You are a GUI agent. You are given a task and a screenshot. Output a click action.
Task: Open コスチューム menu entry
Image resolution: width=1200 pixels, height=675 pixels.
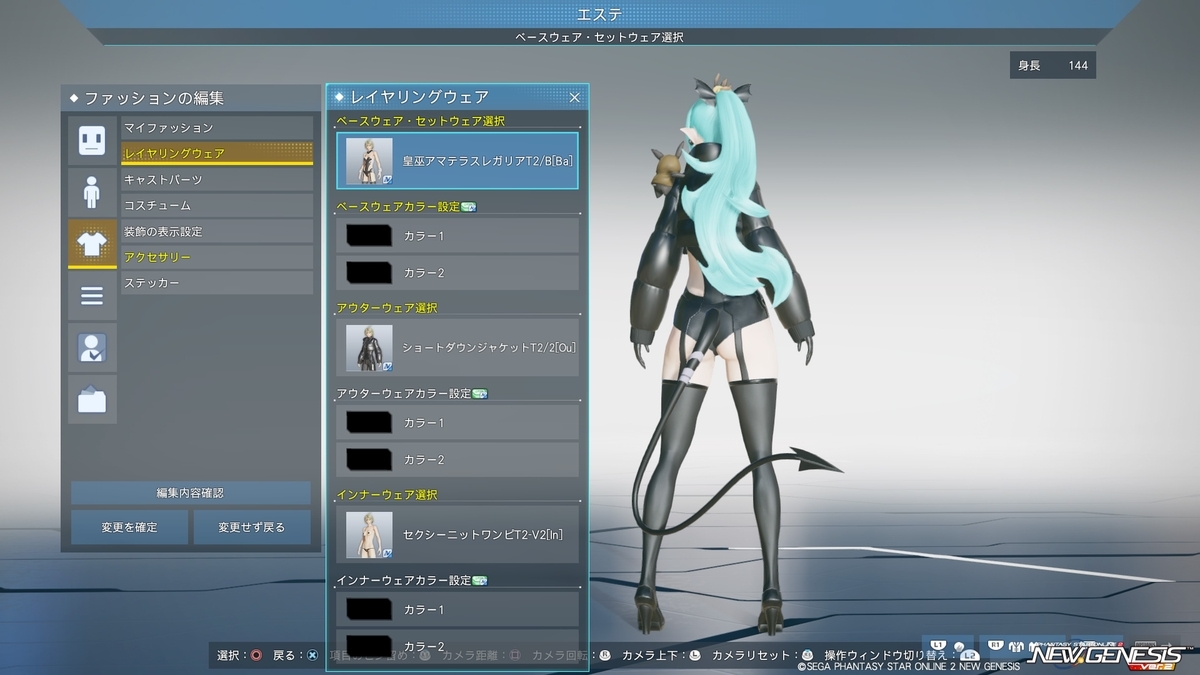[217, 205]
